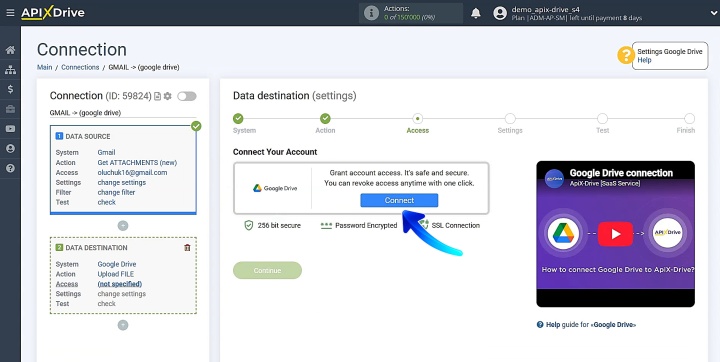This screenshot has width=720, height=362.
Task: Click the yellow question mark help icon
Action: [x=625, y=56]
